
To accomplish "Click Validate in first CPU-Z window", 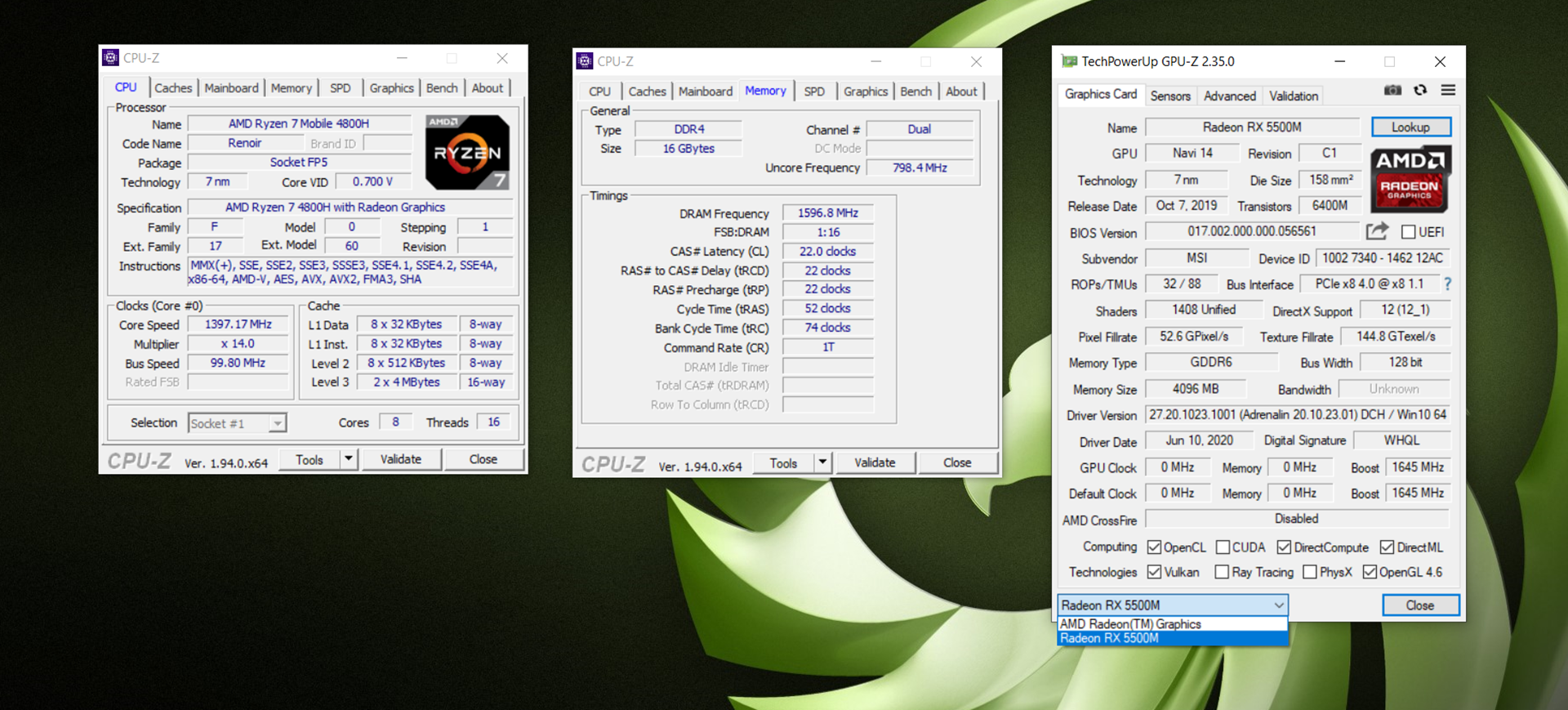I will tap(401, 459).
